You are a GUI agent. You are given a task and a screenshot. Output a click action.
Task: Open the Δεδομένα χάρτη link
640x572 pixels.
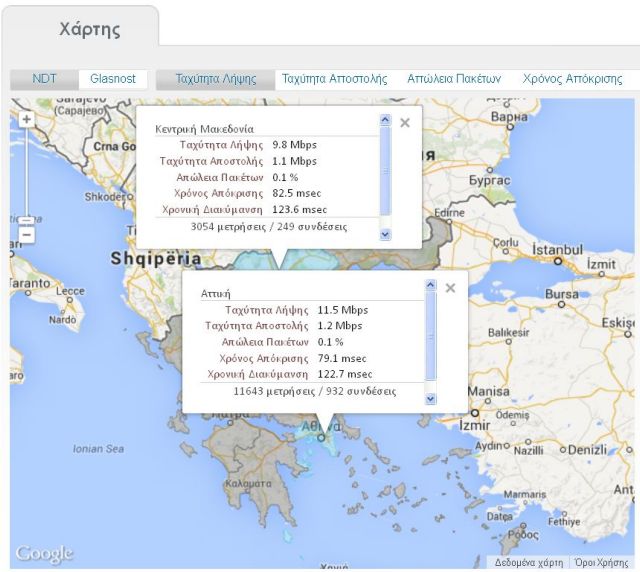[529, 563]
